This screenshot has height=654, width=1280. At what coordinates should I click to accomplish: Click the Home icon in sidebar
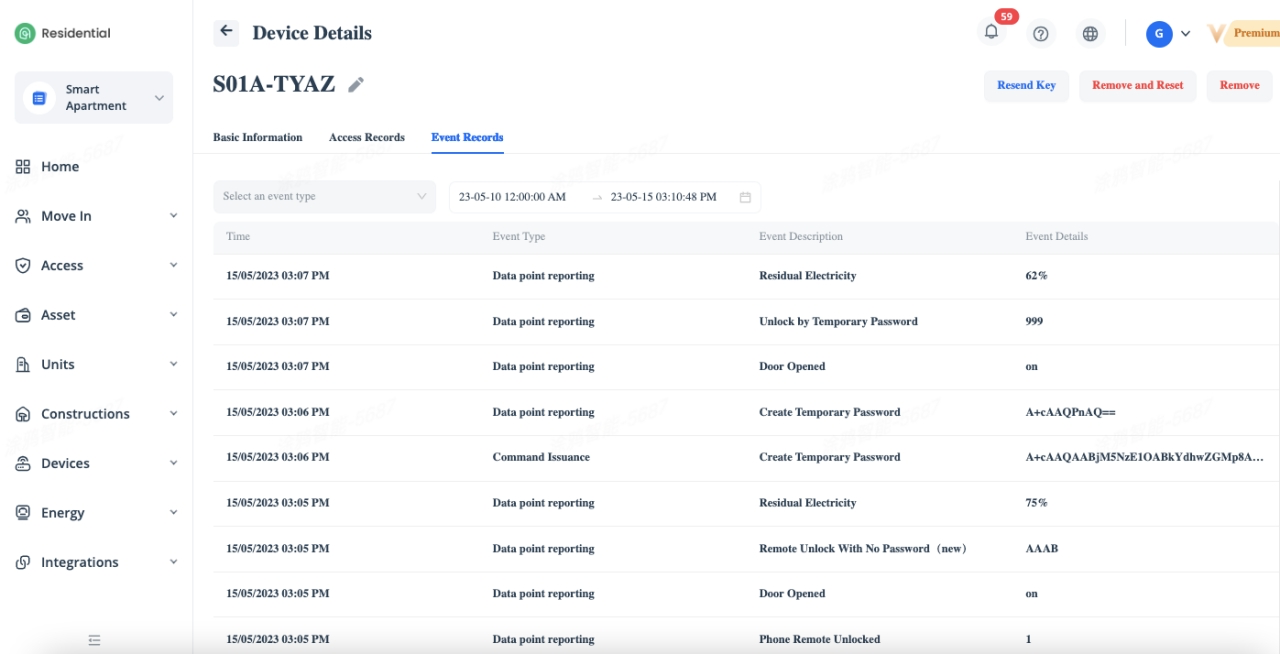tap(23, 167)
